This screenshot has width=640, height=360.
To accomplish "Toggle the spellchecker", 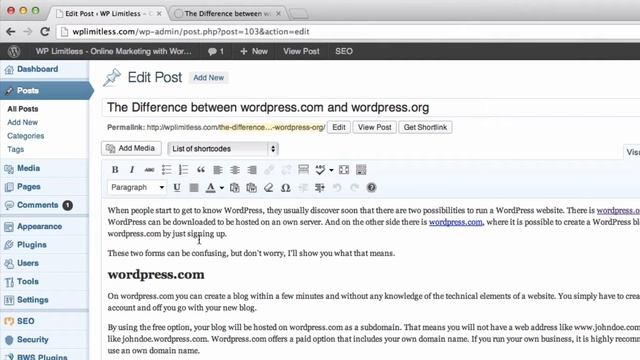I will (x=320, y=170).
